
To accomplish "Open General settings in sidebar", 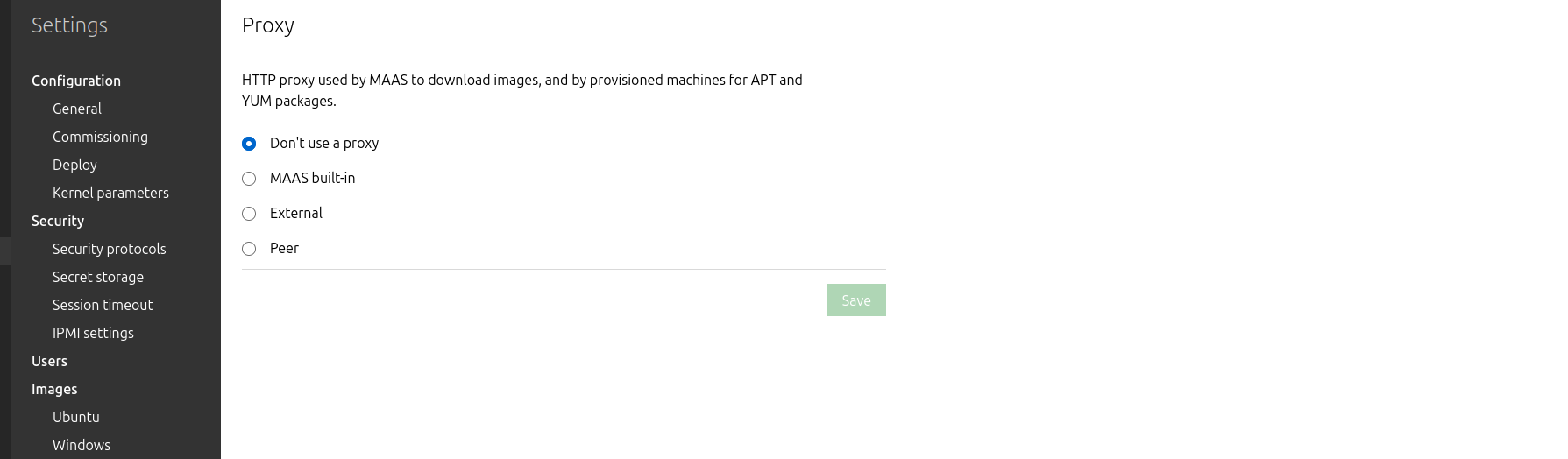I will [x=77, y=109].
